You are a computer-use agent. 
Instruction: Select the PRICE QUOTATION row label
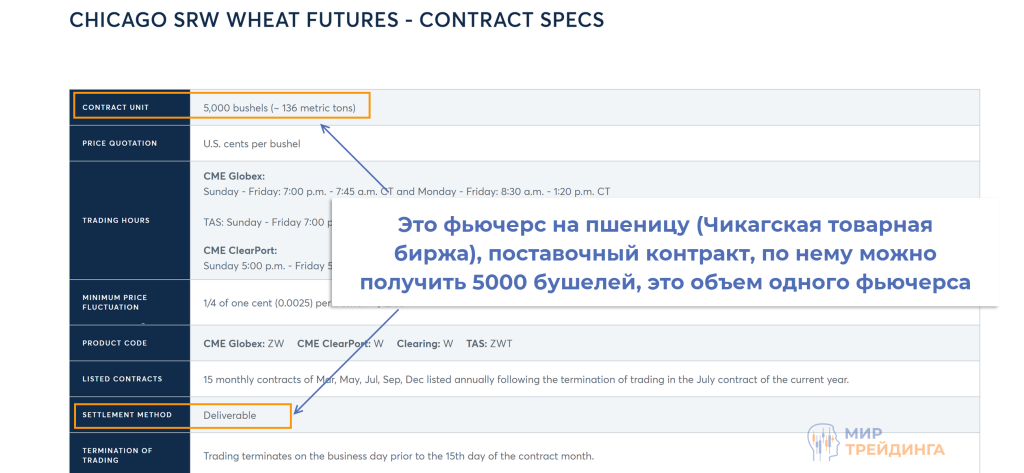[119, 143]
